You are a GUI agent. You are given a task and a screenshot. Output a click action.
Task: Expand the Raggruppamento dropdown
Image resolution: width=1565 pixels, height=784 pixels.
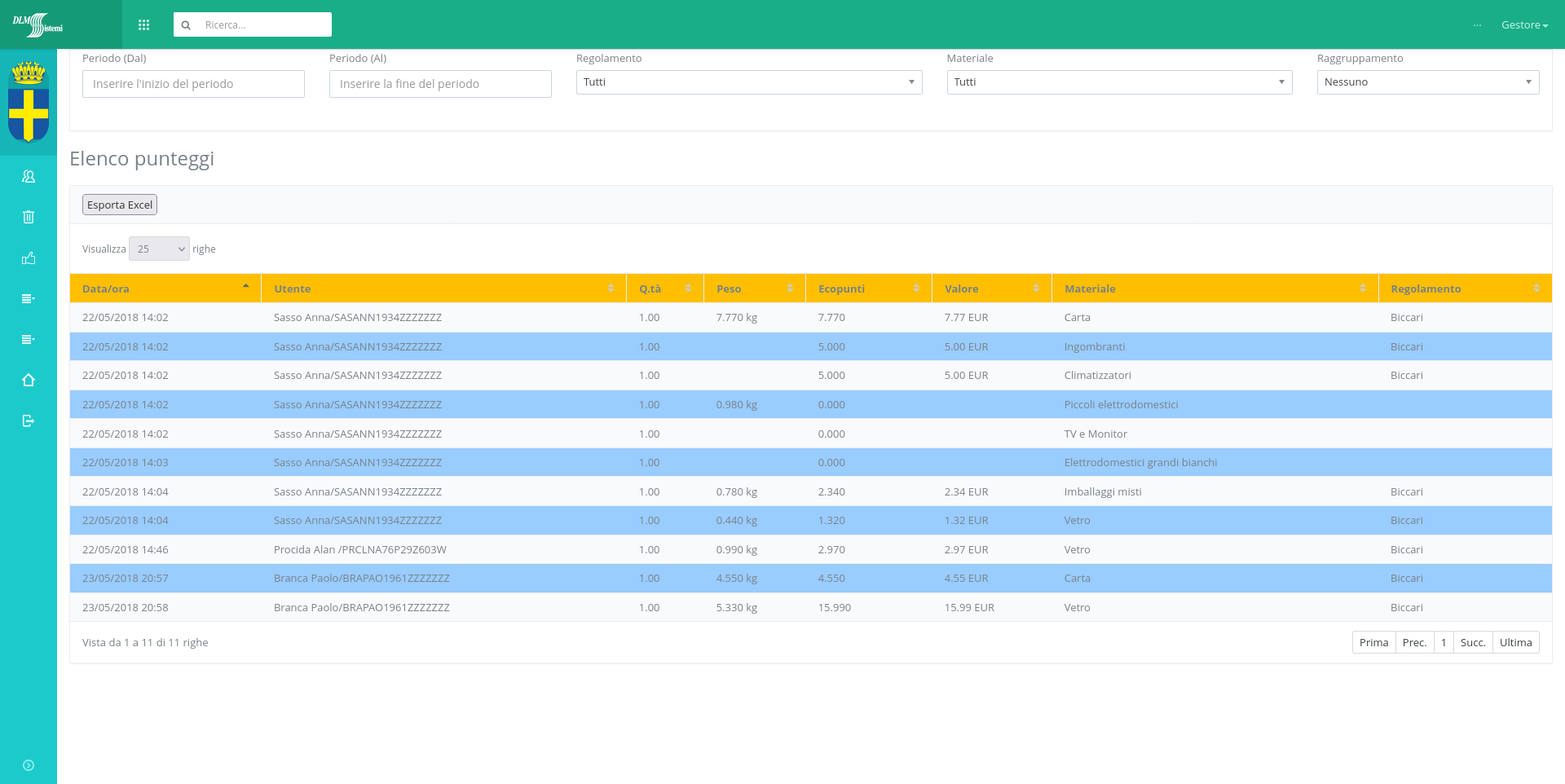click(x=1427, y=82)
